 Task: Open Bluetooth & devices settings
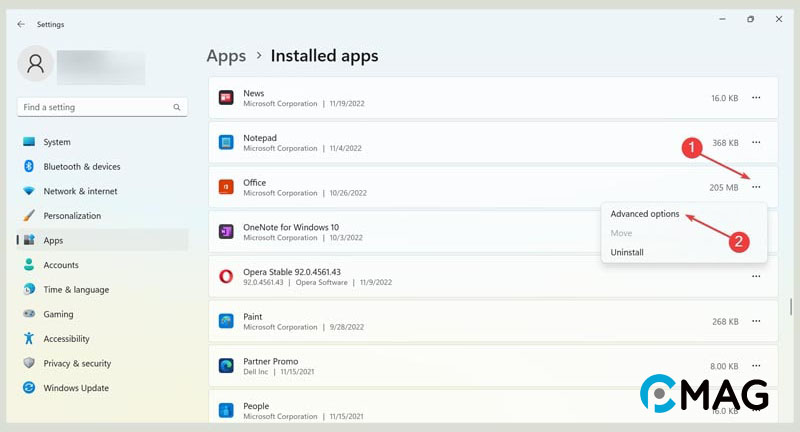coord(81,167)
